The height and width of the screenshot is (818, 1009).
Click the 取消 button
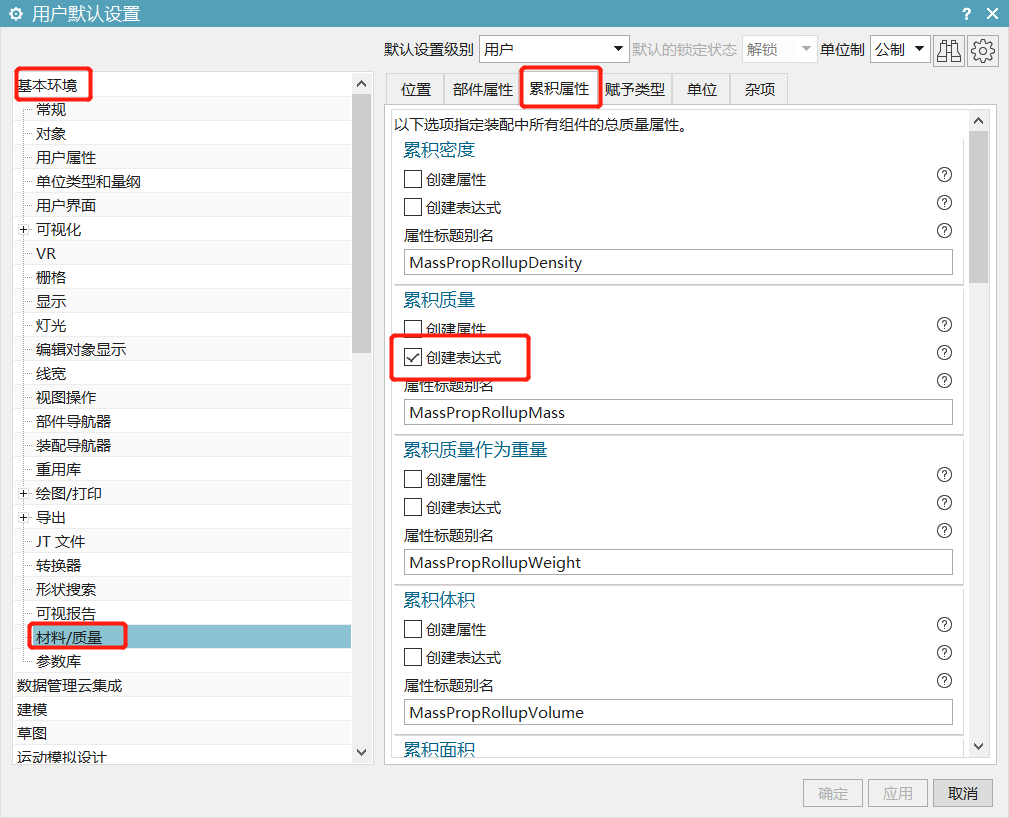coord(963,793)
